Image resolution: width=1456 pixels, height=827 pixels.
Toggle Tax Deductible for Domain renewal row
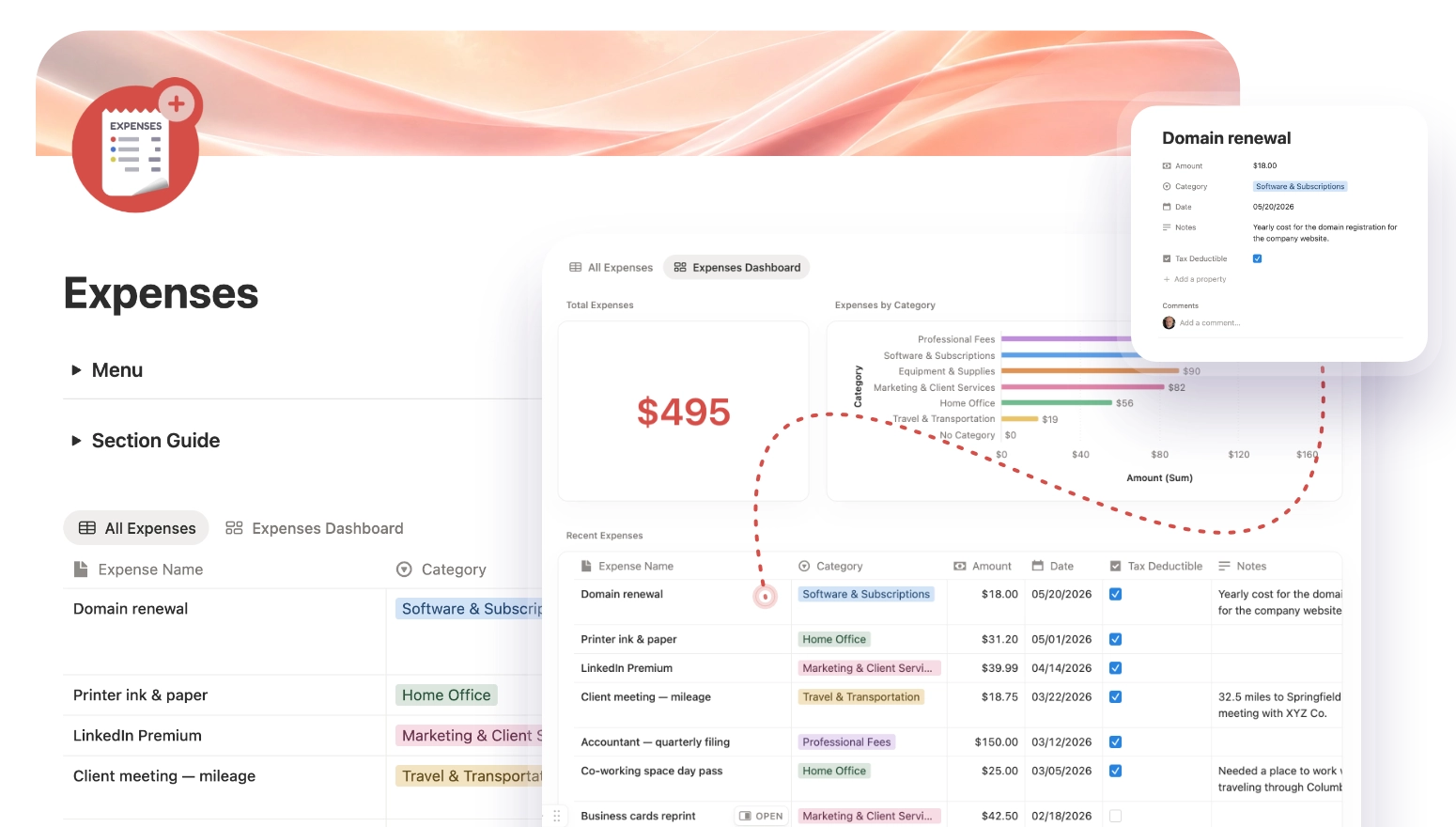pos(1115,594)
